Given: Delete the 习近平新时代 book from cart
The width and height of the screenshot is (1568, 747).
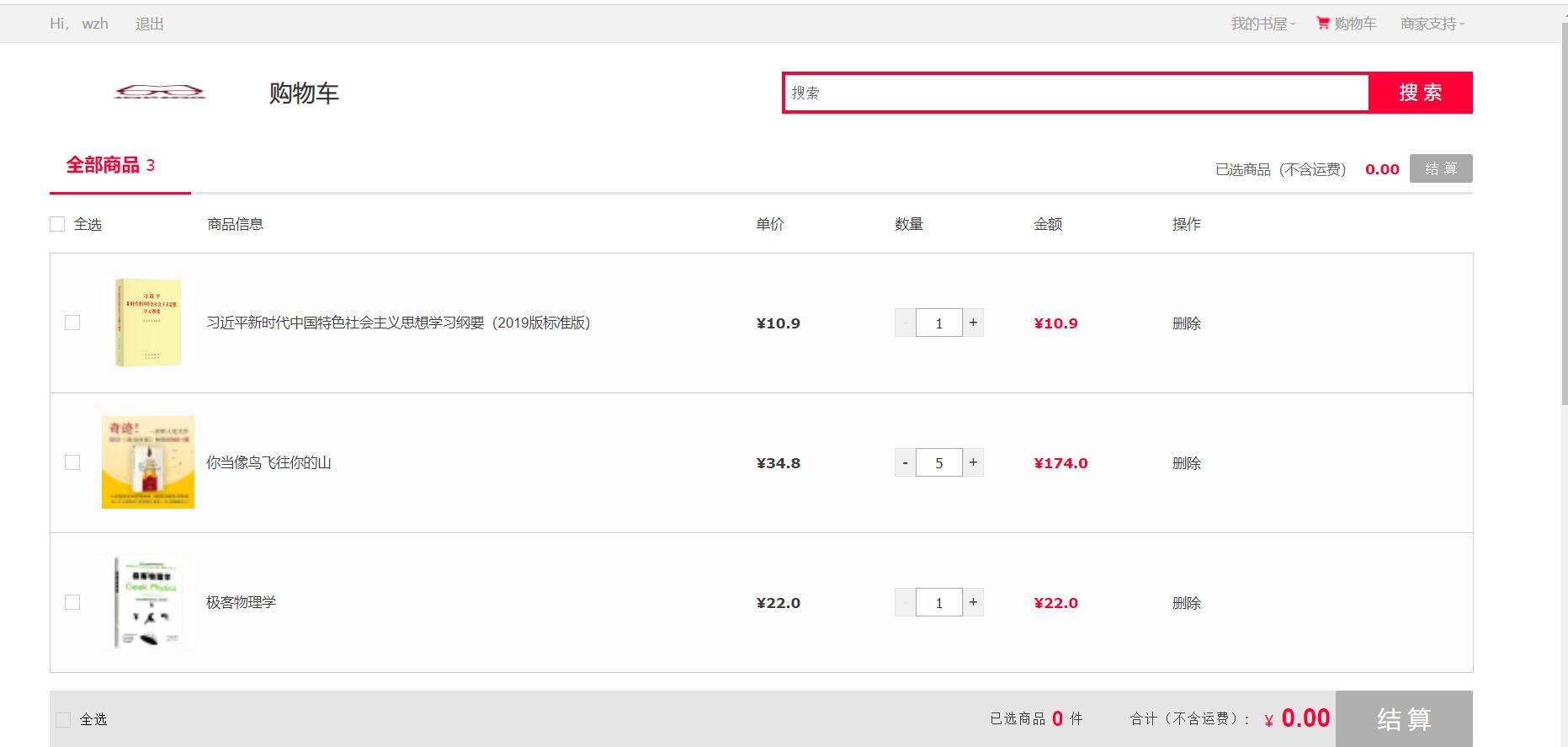Looking at the screenshot, I should (1187, 323).
